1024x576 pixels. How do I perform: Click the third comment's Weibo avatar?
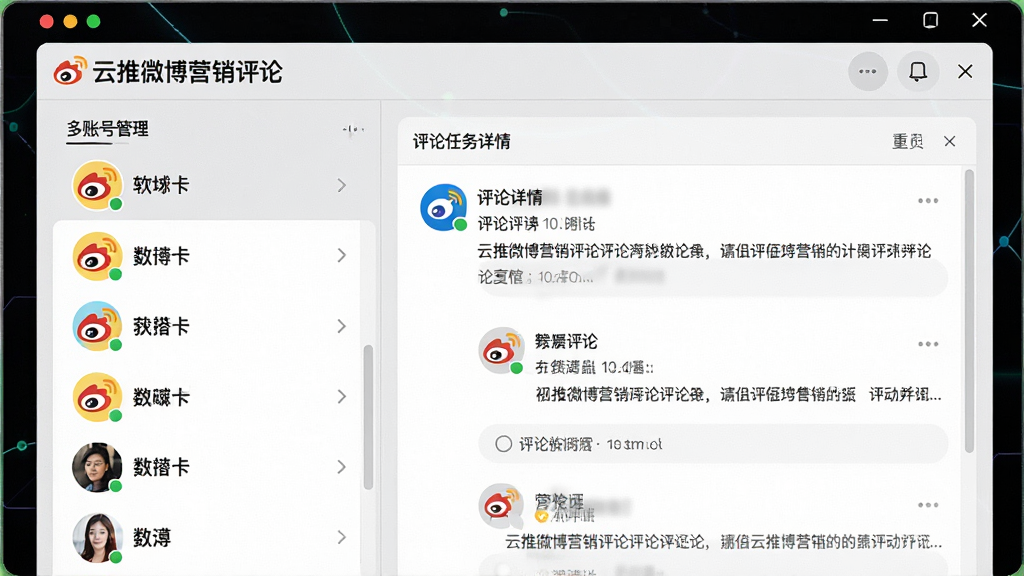point(501,505)
